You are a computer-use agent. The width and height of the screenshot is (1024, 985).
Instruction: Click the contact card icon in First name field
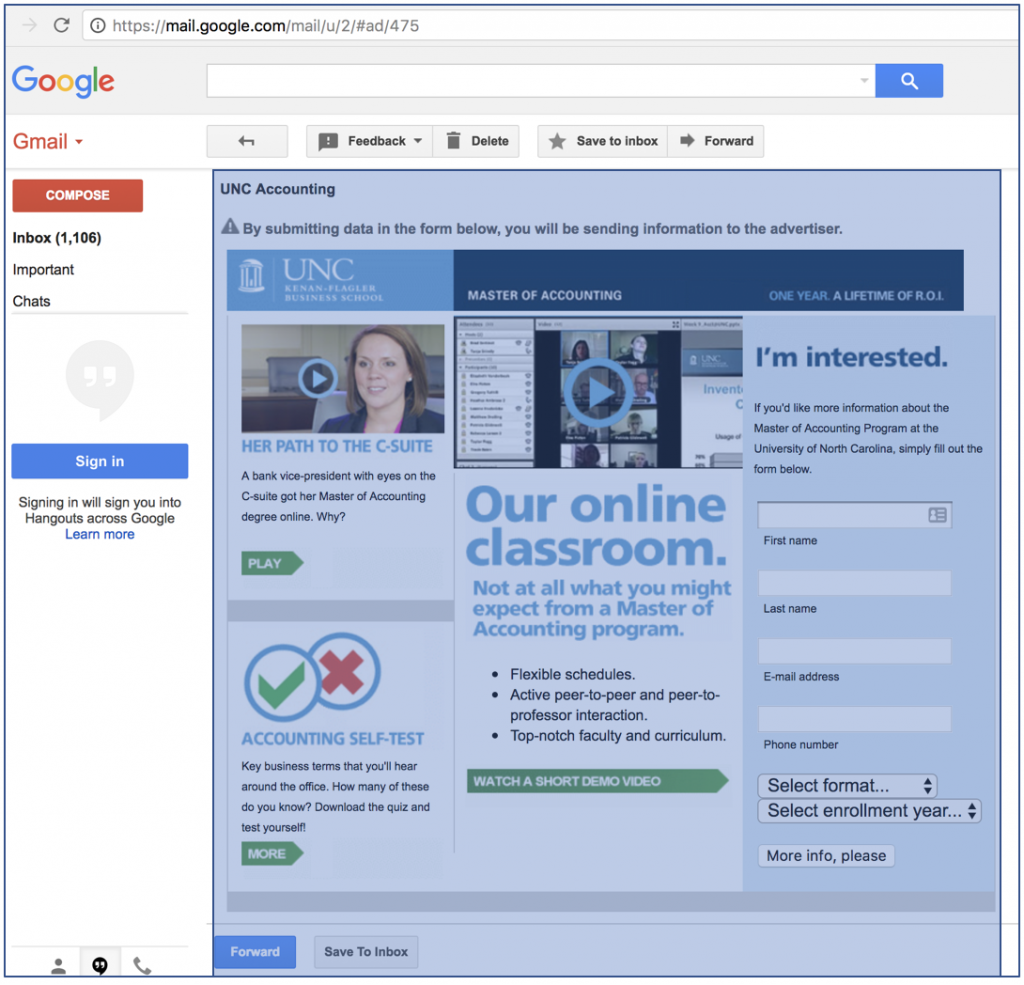[x=936, y=514]
